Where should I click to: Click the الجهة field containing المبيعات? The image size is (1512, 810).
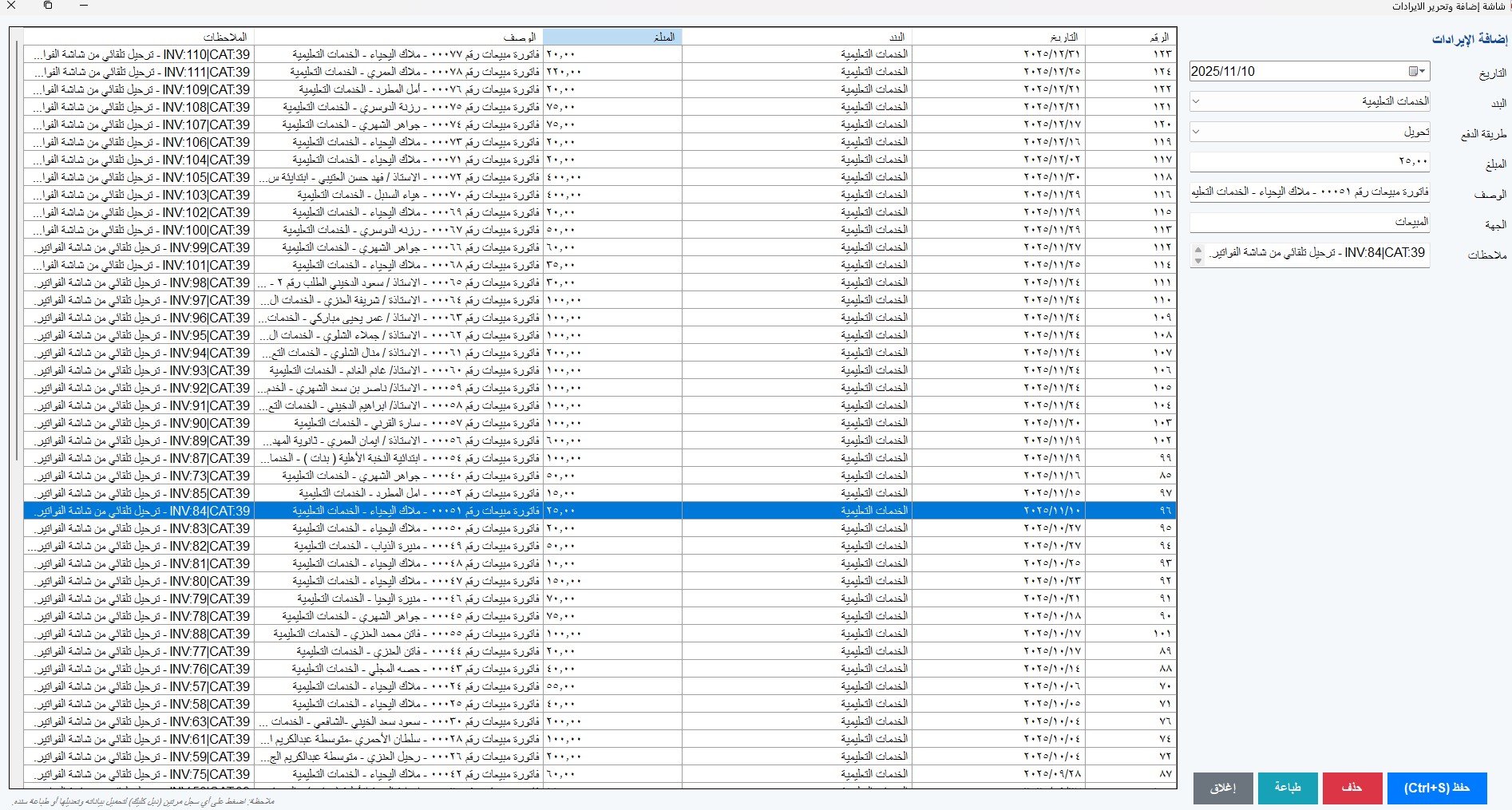1309,222
